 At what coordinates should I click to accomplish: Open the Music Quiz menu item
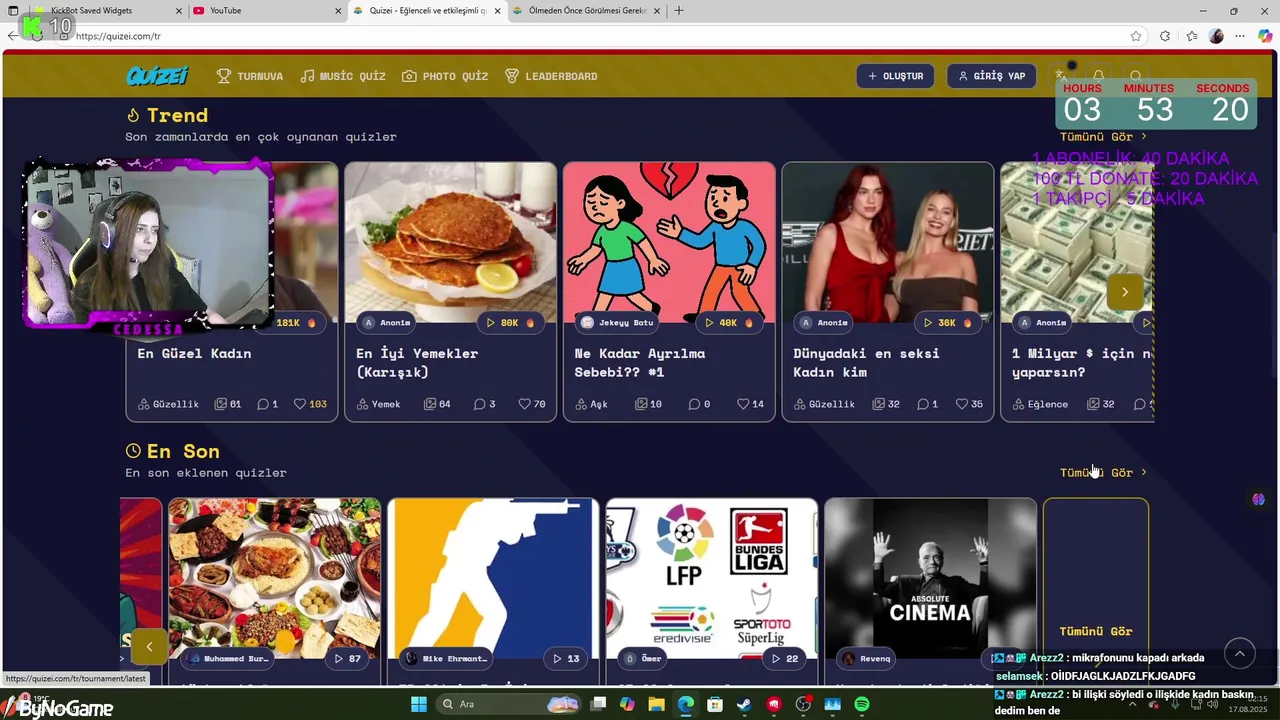(343, 76)
